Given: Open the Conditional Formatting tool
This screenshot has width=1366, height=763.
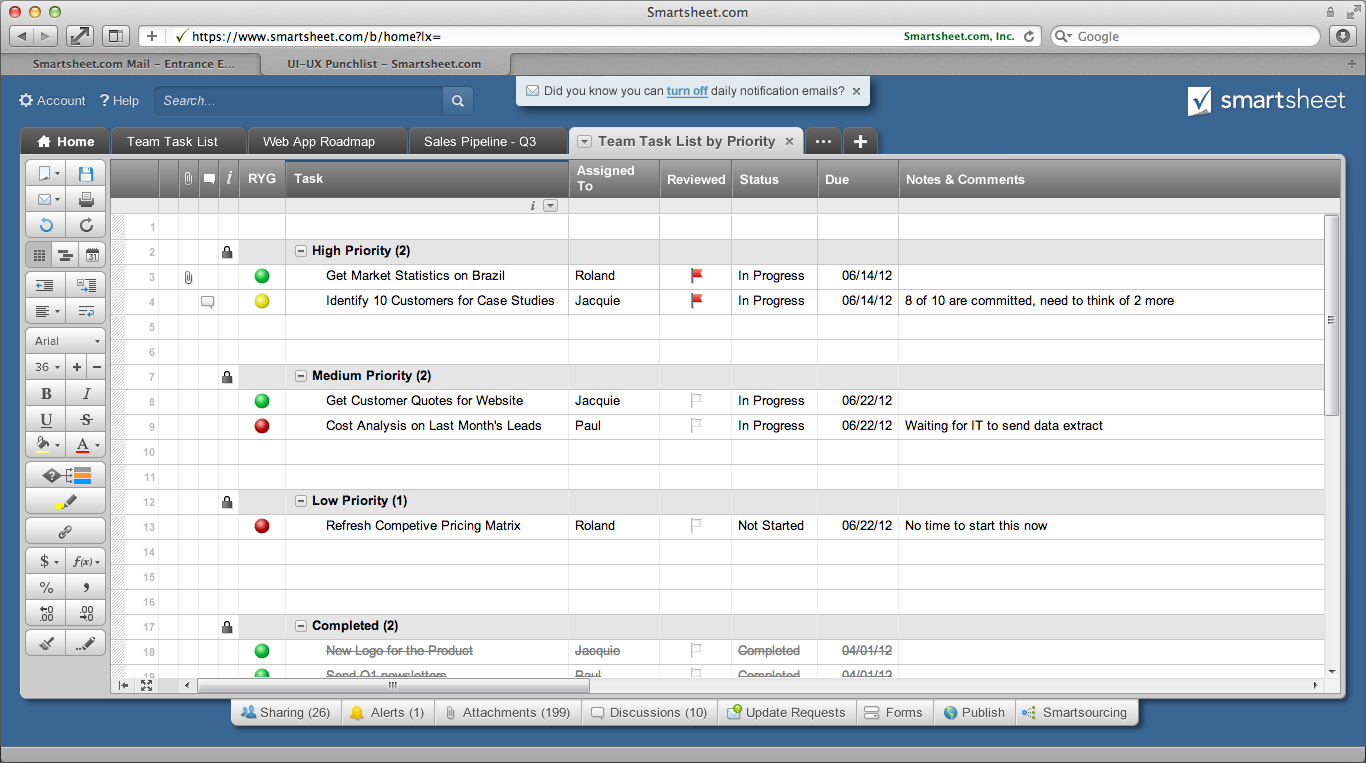Looking at the screenshot, I should pyautogui.click(x=65, y=476).
